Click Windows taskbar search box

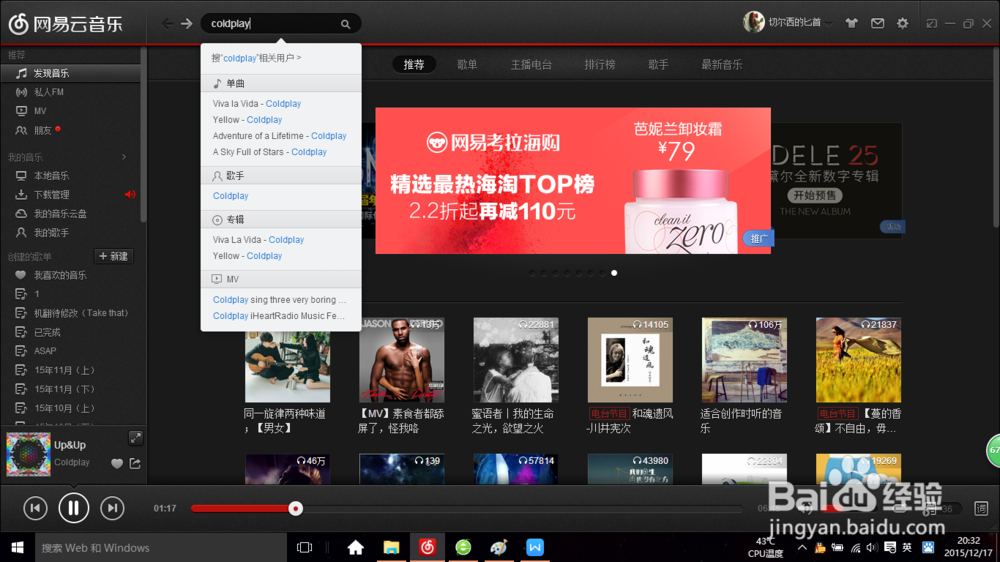click(x=161, y=547)
